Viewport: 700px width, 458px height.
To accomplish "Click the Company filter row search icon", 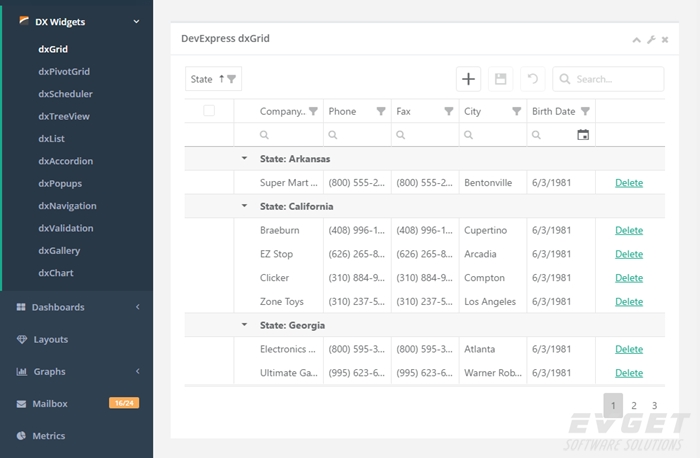I will tap(264, 135).
